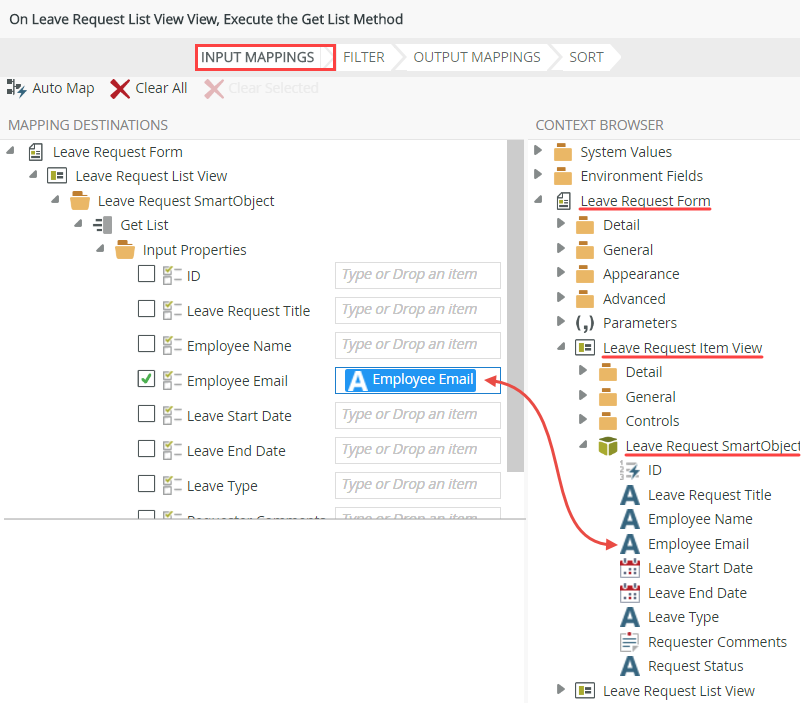The width and height of the screenshot is (802, 703).
Task: Click the Requester Comments memo icon
Action: pos(628,641)
